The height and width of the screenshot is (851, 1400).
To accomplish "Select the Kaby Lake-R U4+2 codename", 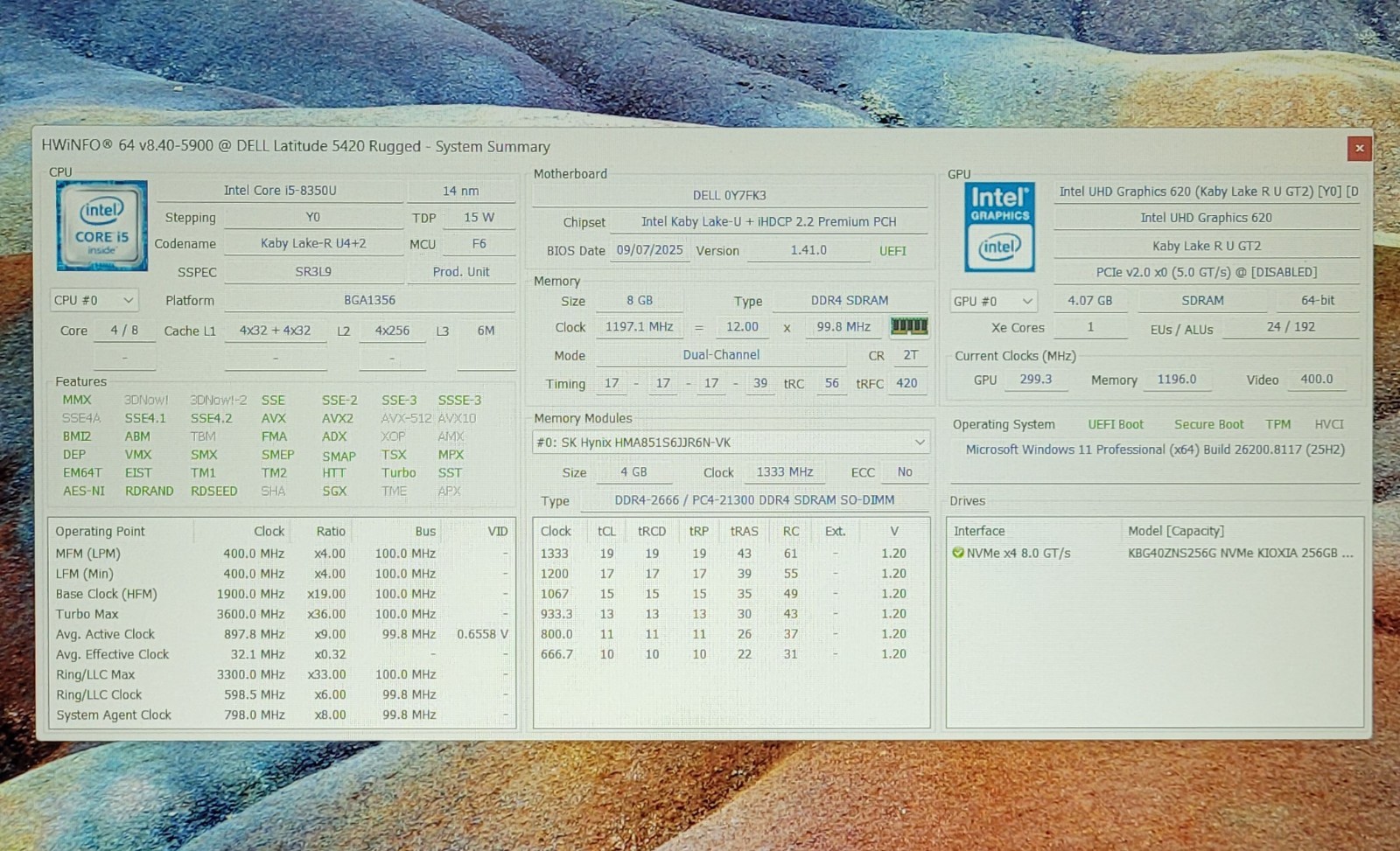I will tap(313, 243).
